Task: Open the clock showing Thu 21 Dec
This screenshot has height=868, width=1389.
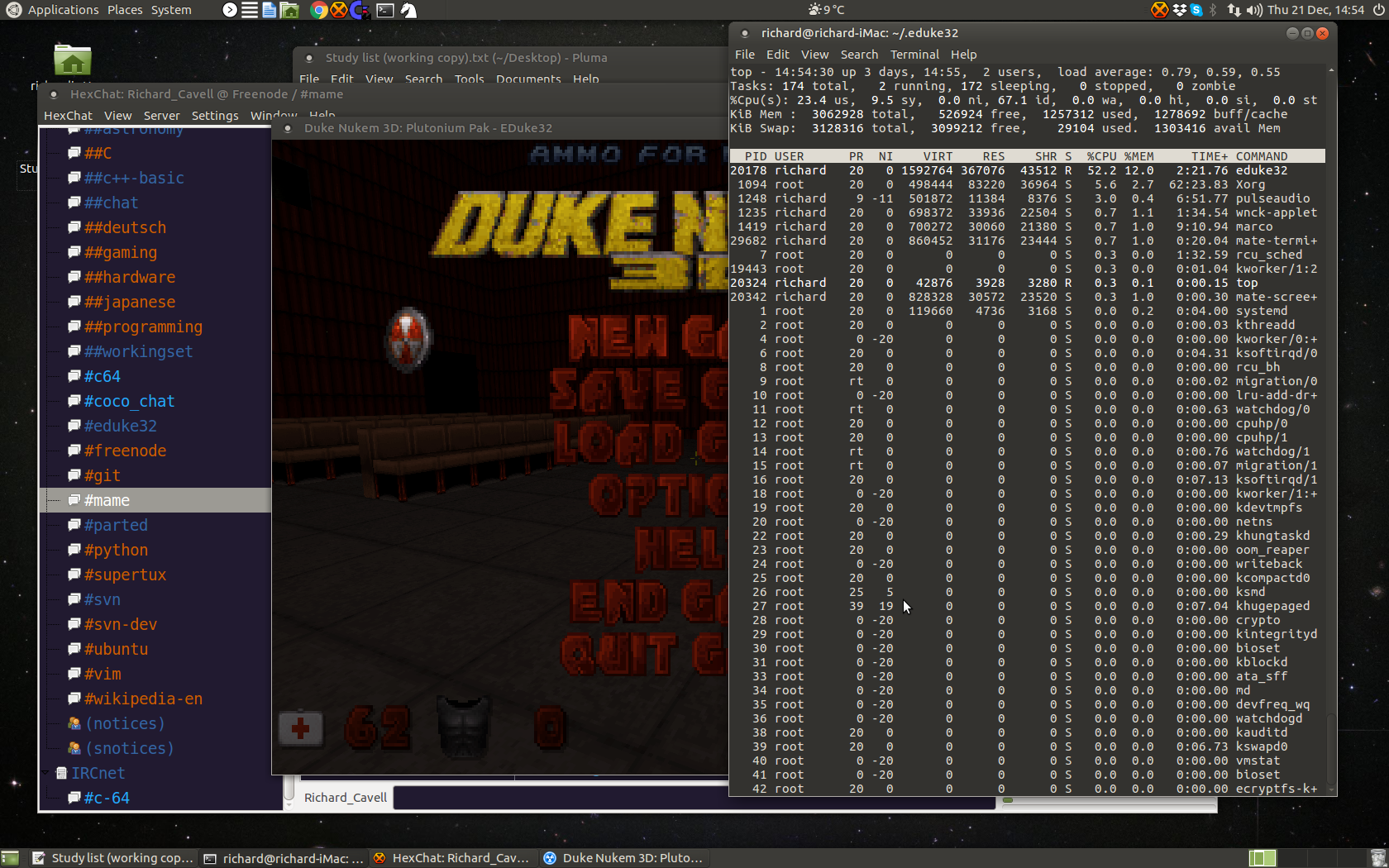Action: pyautogui.click(x=1316, y=10)
